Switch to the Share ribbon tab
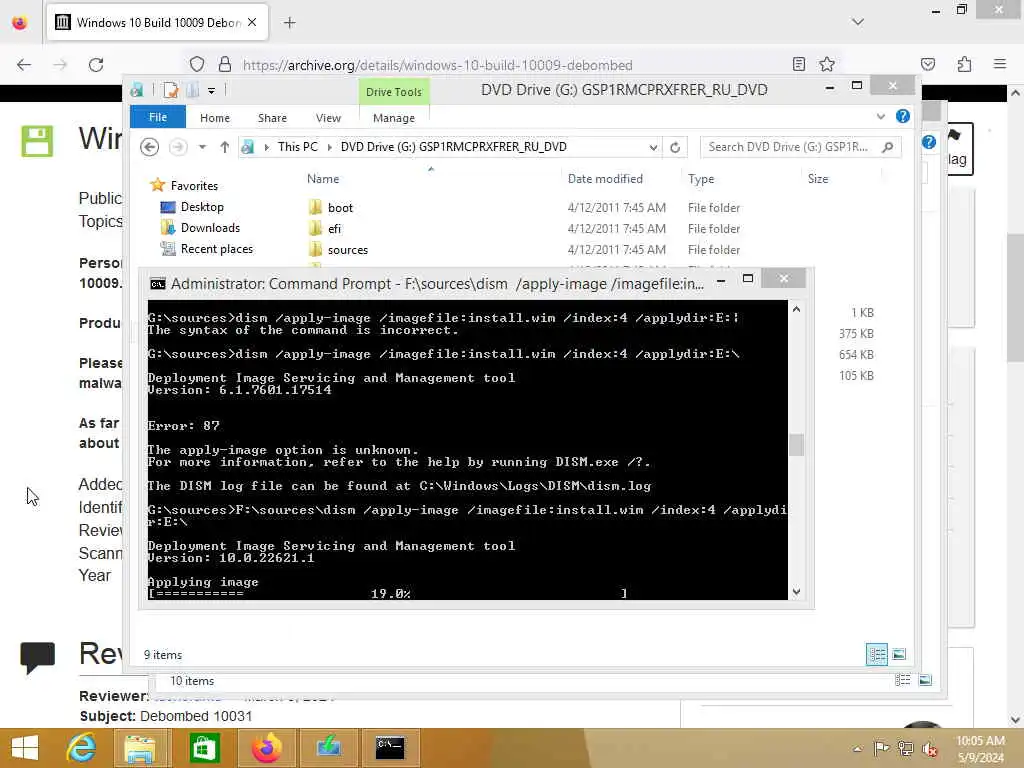 pos(272,118)
